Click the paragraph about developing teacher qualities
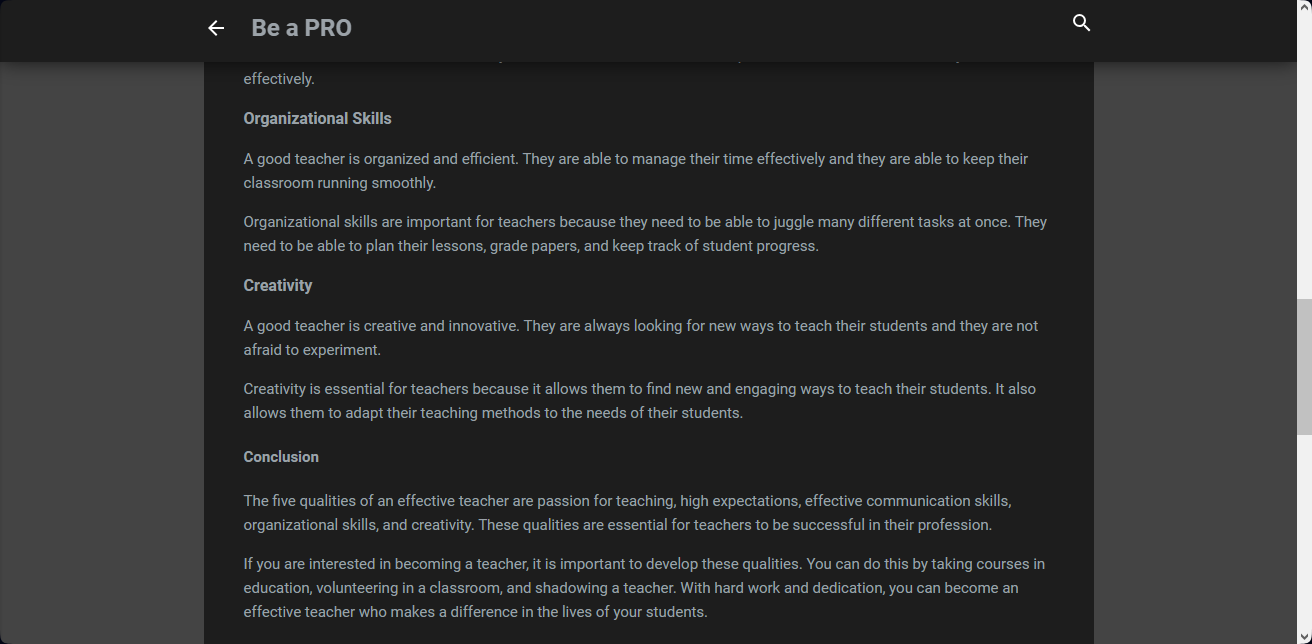The height and width of the screenshot is (644, 1312). point(644,587)
